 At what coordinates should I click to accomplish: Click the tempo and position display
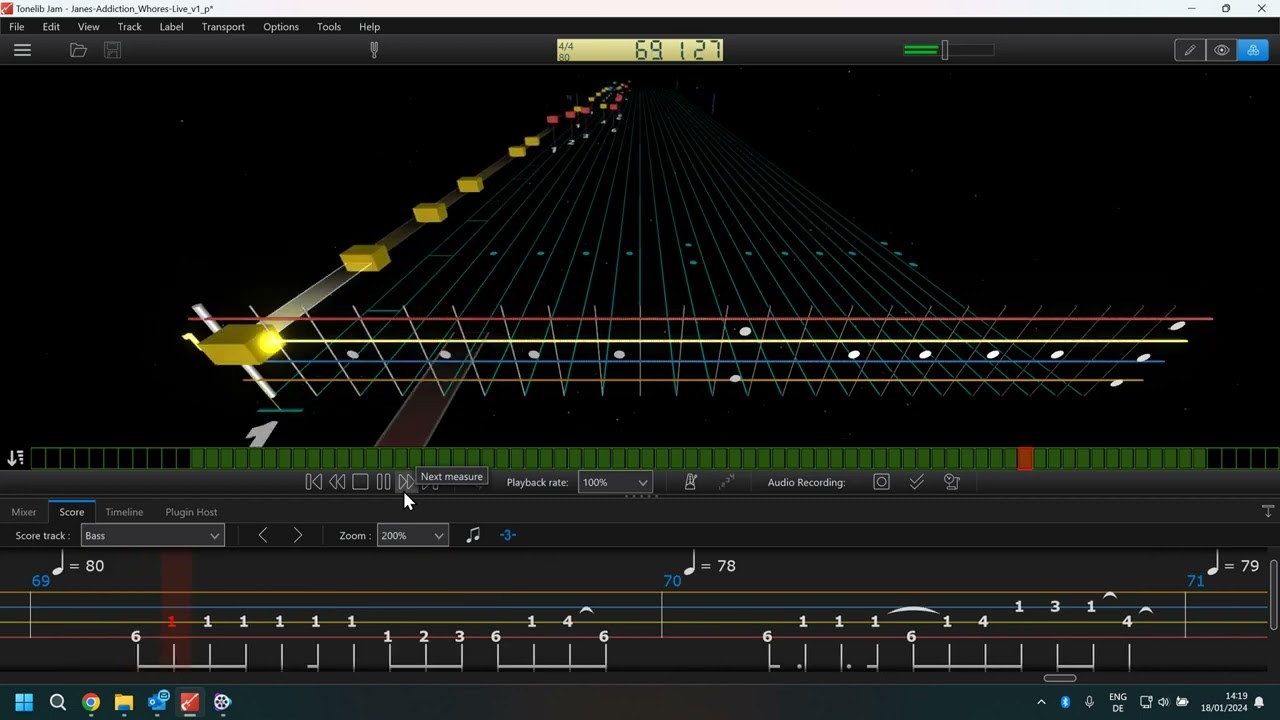640,50
